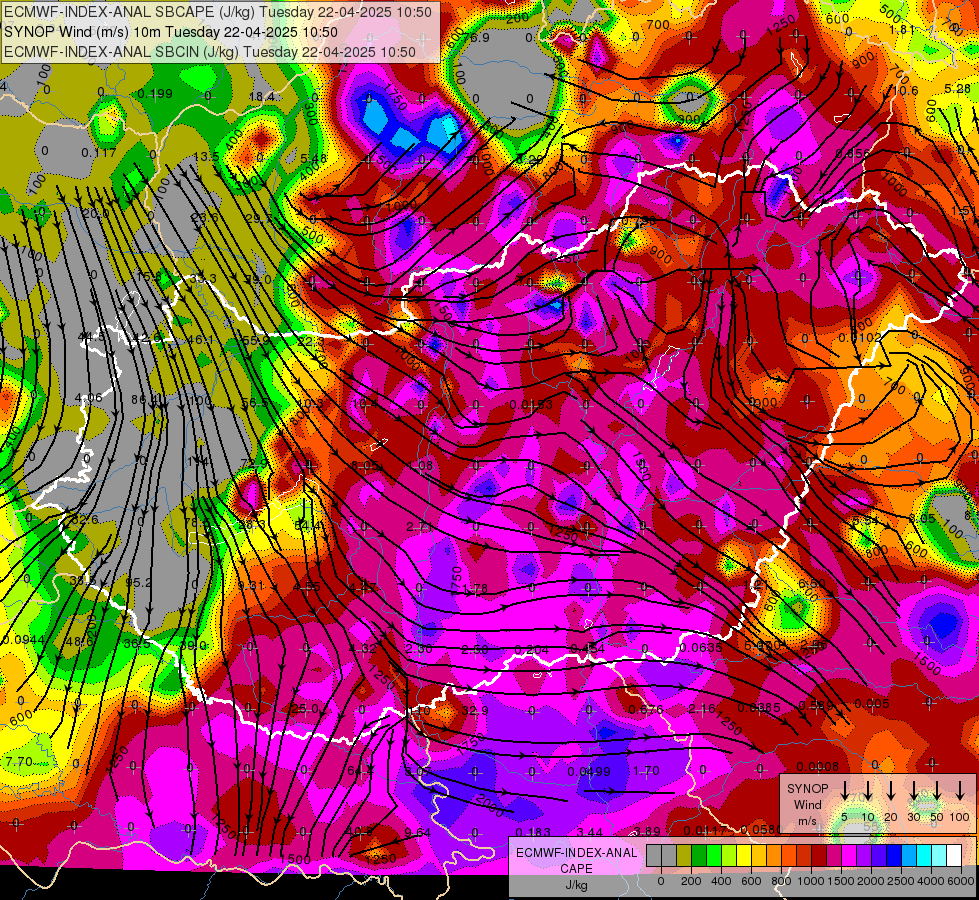979x900 pixels.
Task: Pick the bright magenta CAPE legend swatch
Action: tap(849, 856)
